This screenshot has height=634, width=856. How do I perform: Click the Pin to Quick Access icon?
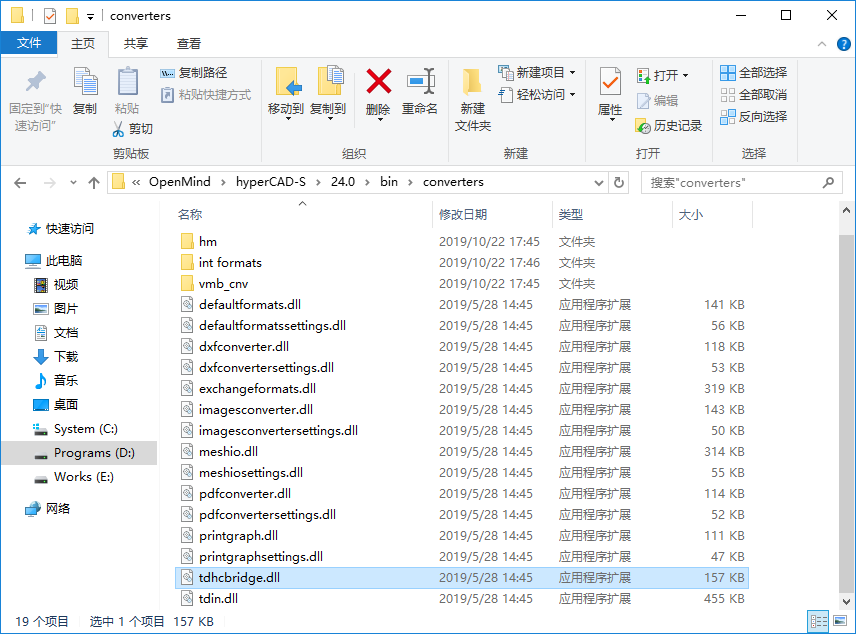point(36,82)
